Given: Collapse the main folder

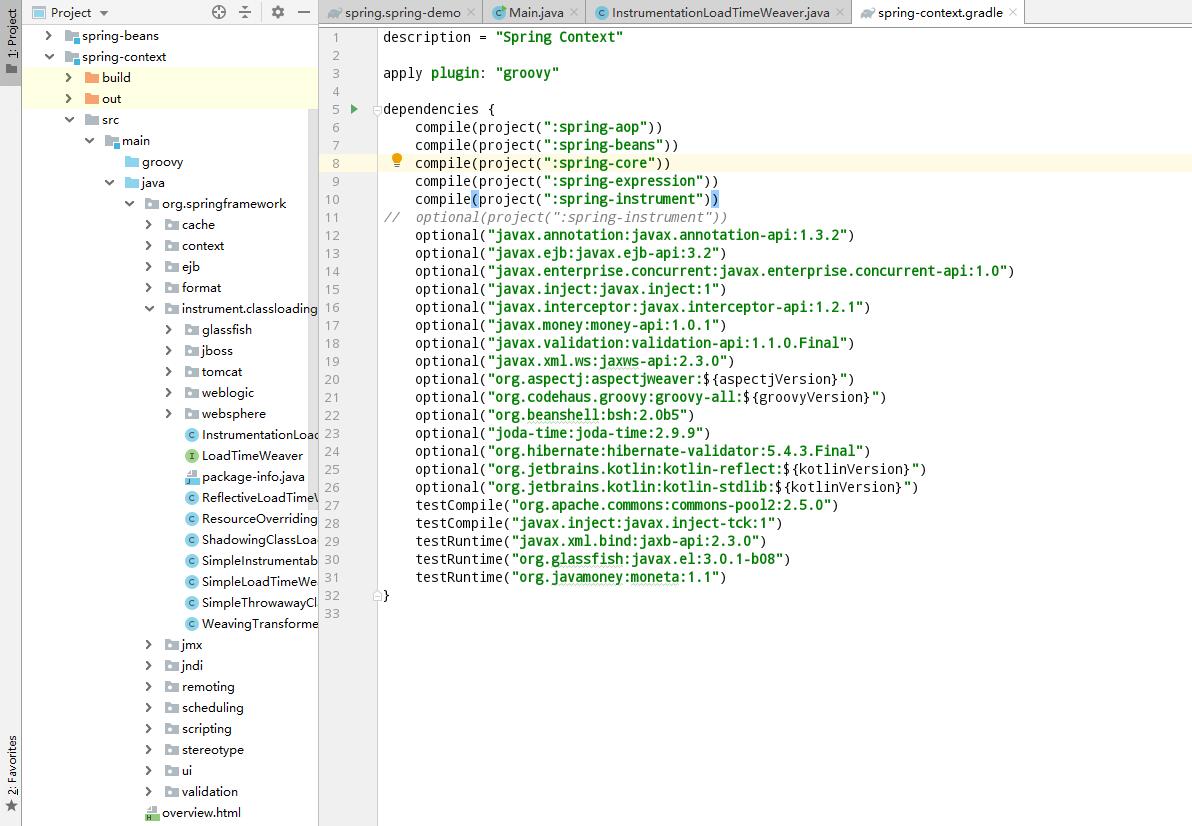Looking at the screenshot, I should 89,141.
